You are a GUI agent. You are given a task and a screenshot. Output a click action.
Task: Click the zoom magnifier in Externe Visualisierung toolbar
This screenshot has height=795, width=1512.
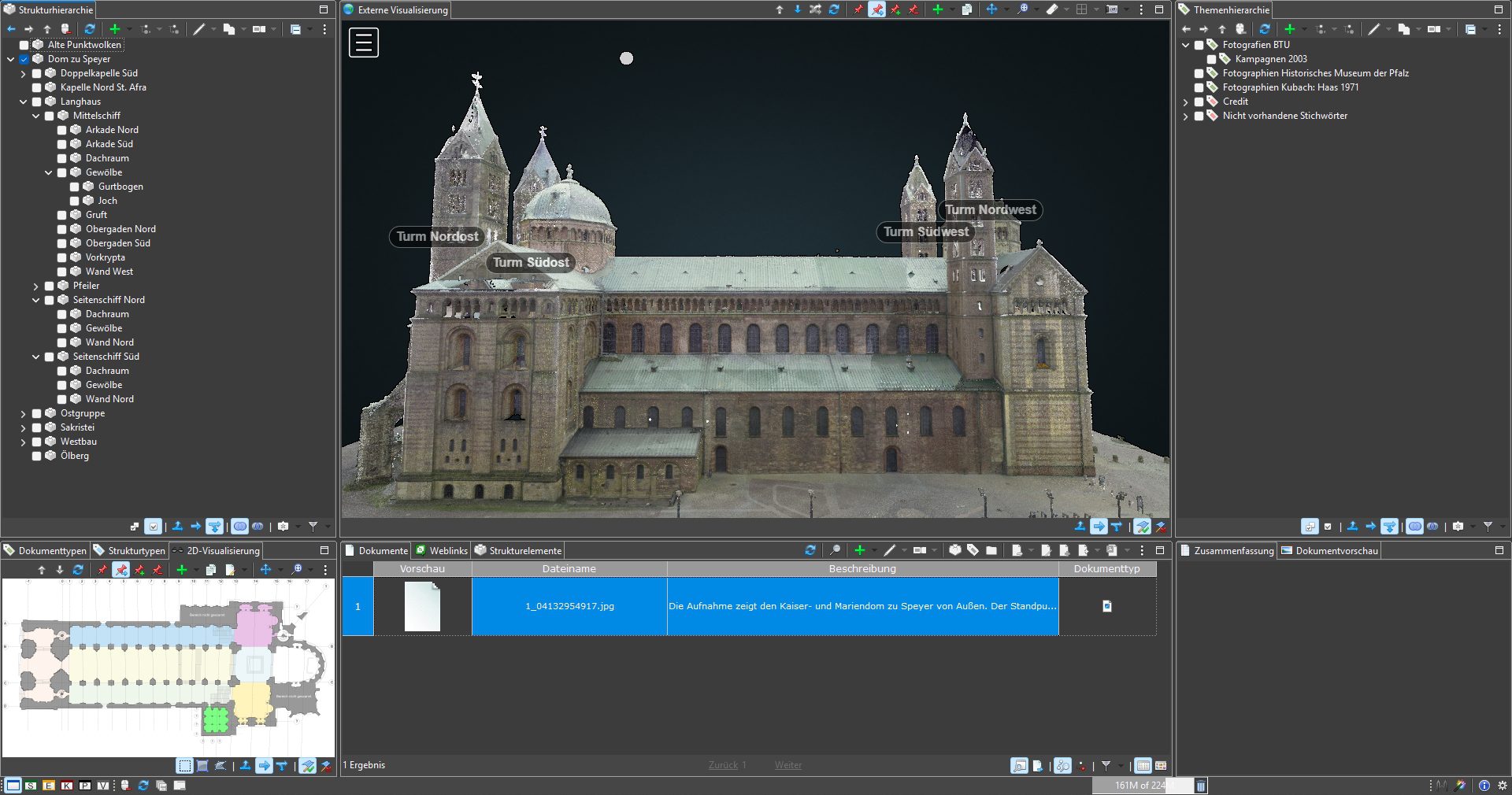pyautogui.click(x=1022, y=9)
